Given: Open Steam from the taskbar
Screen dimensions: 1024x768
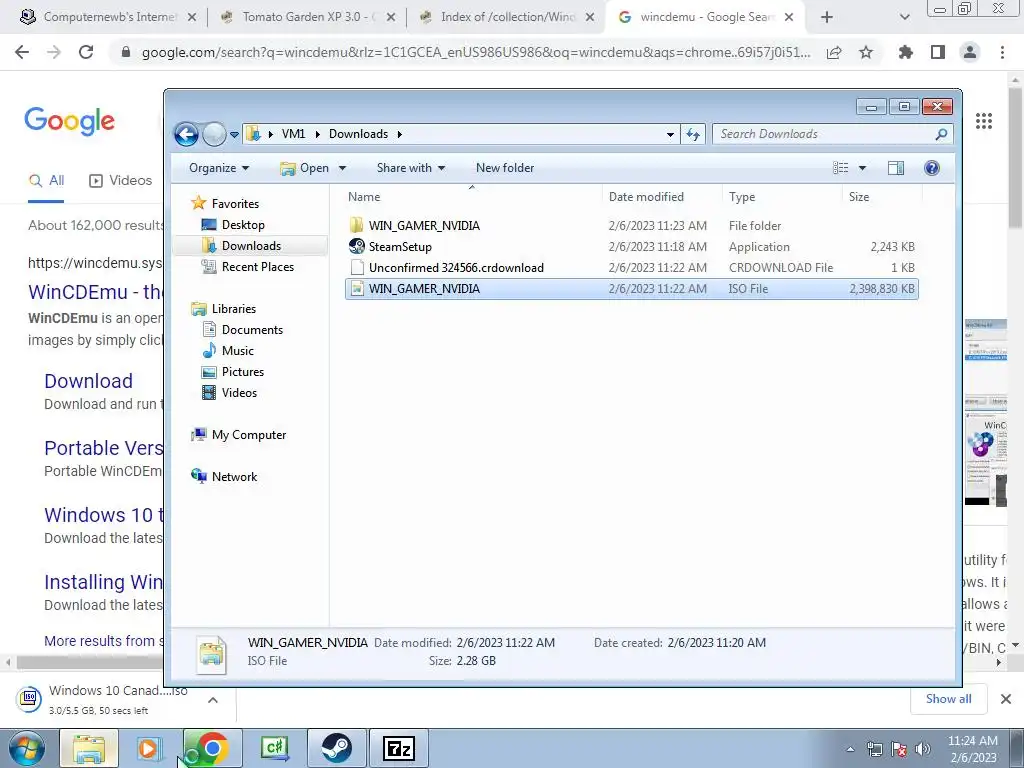Looking at the screenshot, I should coord(337,748).
